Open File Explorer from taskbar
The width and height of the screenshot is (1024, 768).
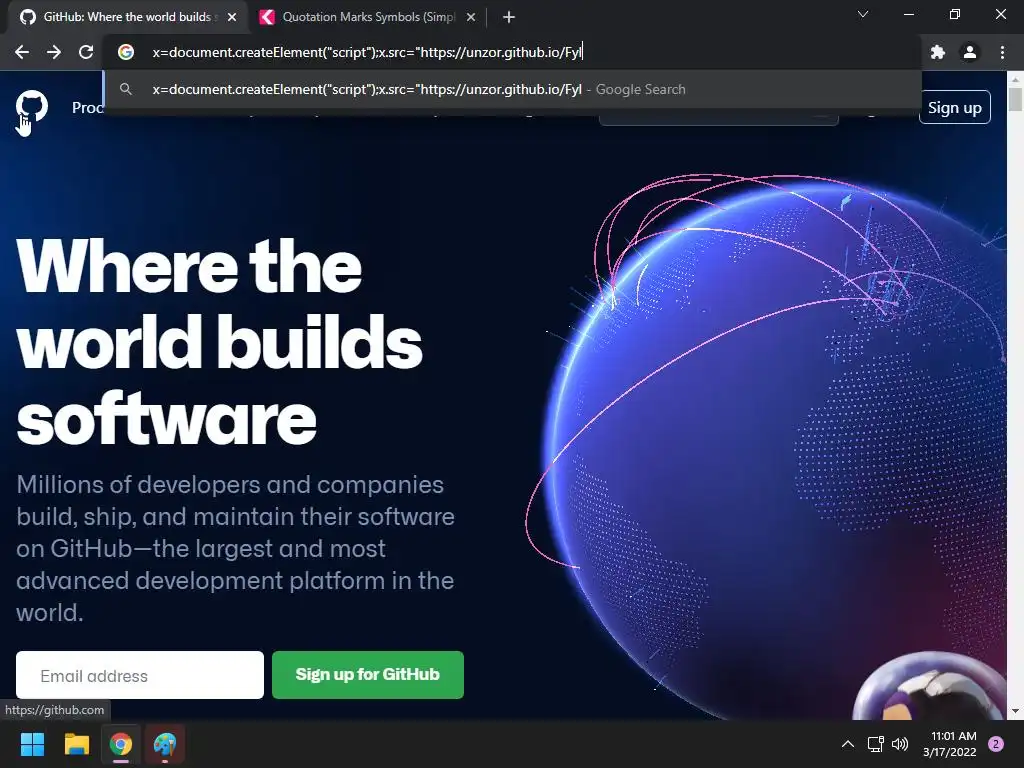[x=76, y=744]
